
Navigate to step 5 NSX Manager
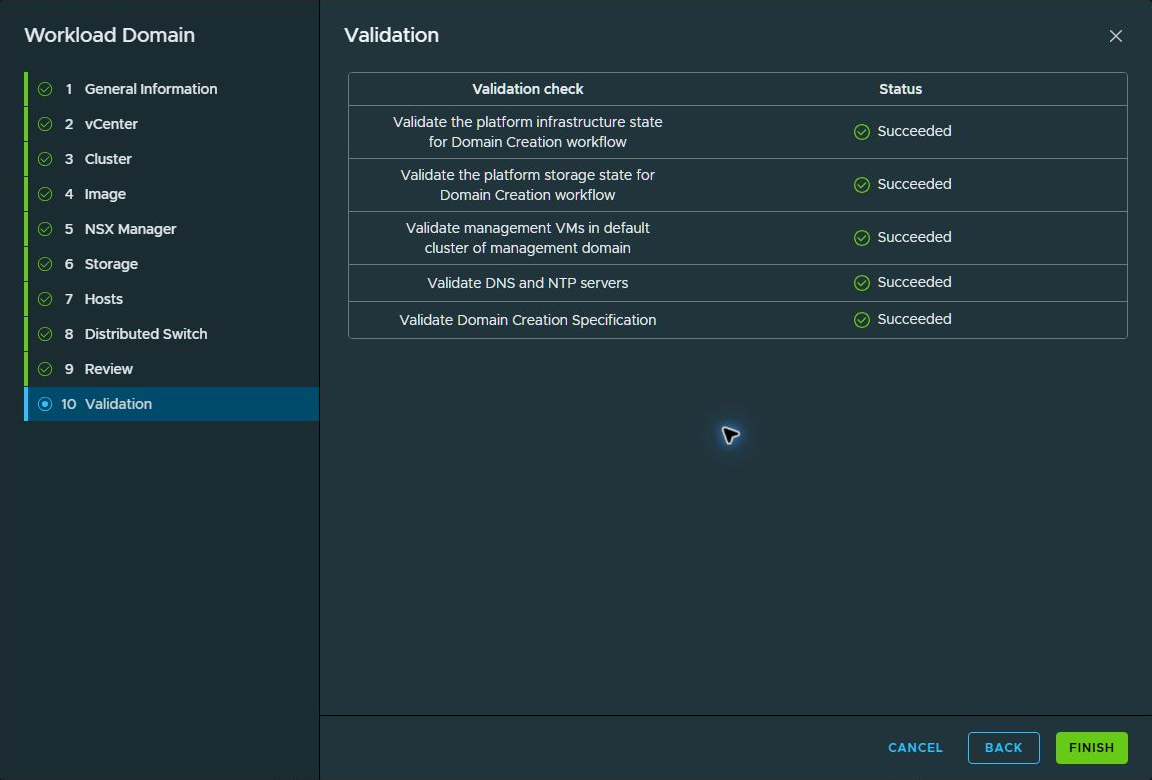(x=172, y=229)
